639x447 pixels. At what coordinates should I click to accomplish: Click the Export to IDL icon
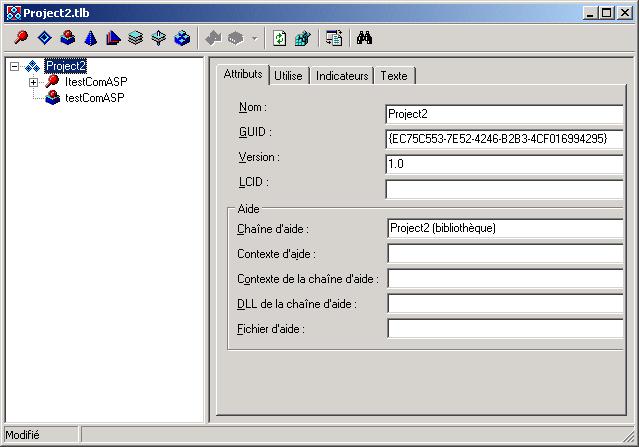(x=334, y=39)
